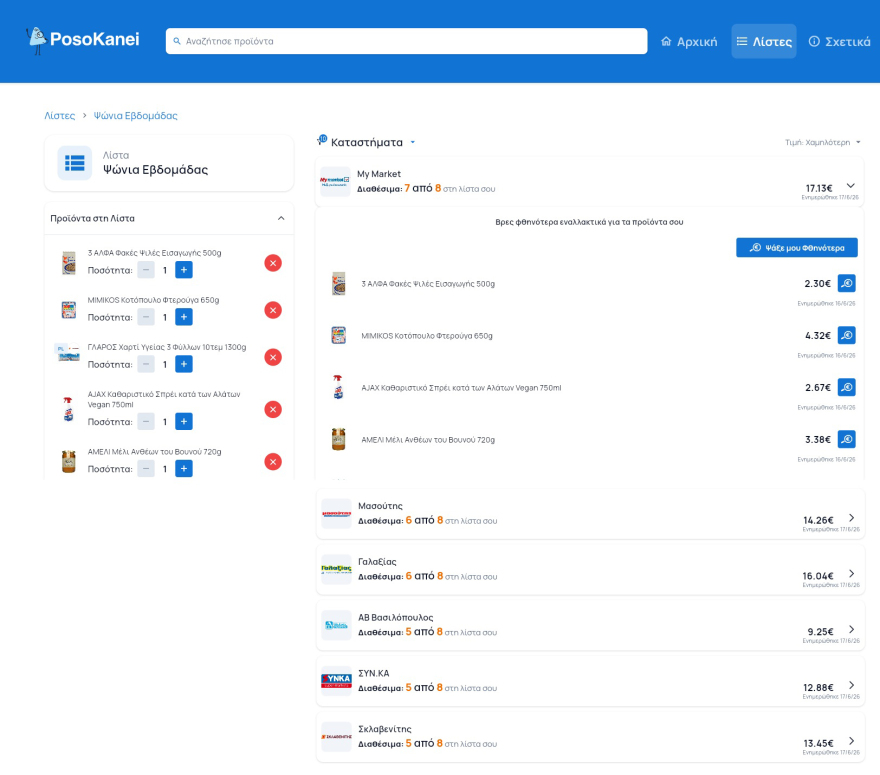Image resolution: width=880 pixels, height=775 pixels.
Task: Click the 9.25€ ΑΒ Βασιλόπουλος total
Action: (x=821, y=632)
